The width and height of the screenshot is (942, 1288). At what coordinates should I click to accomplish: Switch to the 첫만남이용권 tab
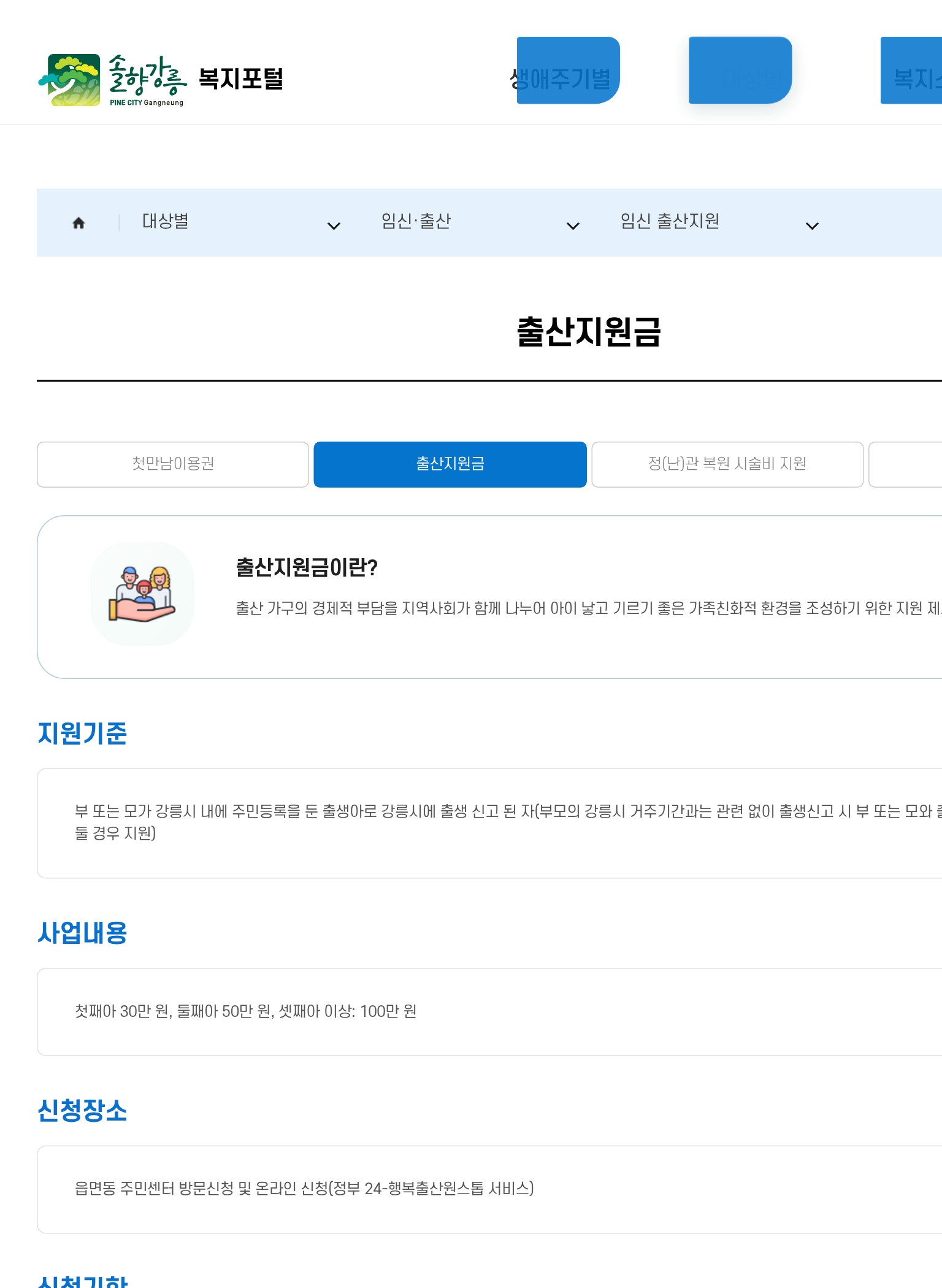tap(173, 464)
